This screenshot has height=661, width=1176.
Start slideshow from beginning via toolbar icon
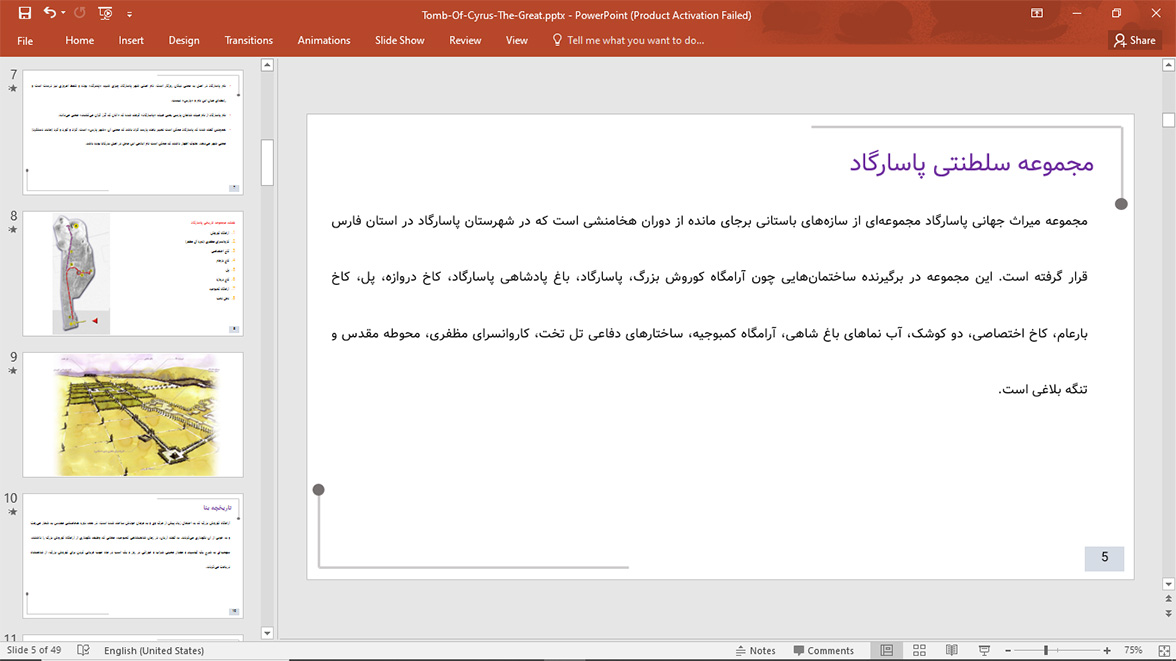[105, 13]
